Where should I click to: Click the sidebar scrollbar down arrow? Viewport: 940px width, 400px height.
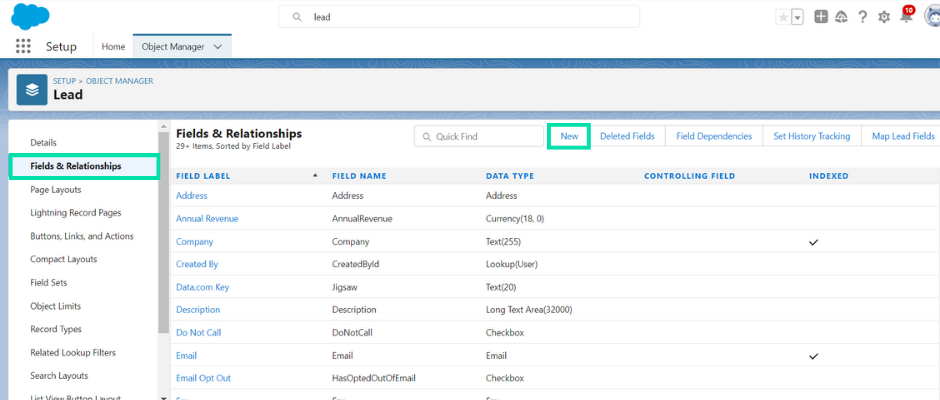click(x=164, y=396)
